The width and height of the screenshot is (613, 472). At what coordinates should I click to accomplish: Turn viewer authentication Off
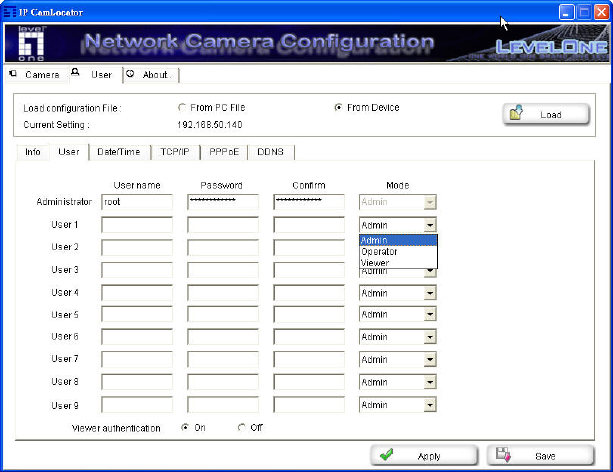pyautogui.click(x=241, y=427)
